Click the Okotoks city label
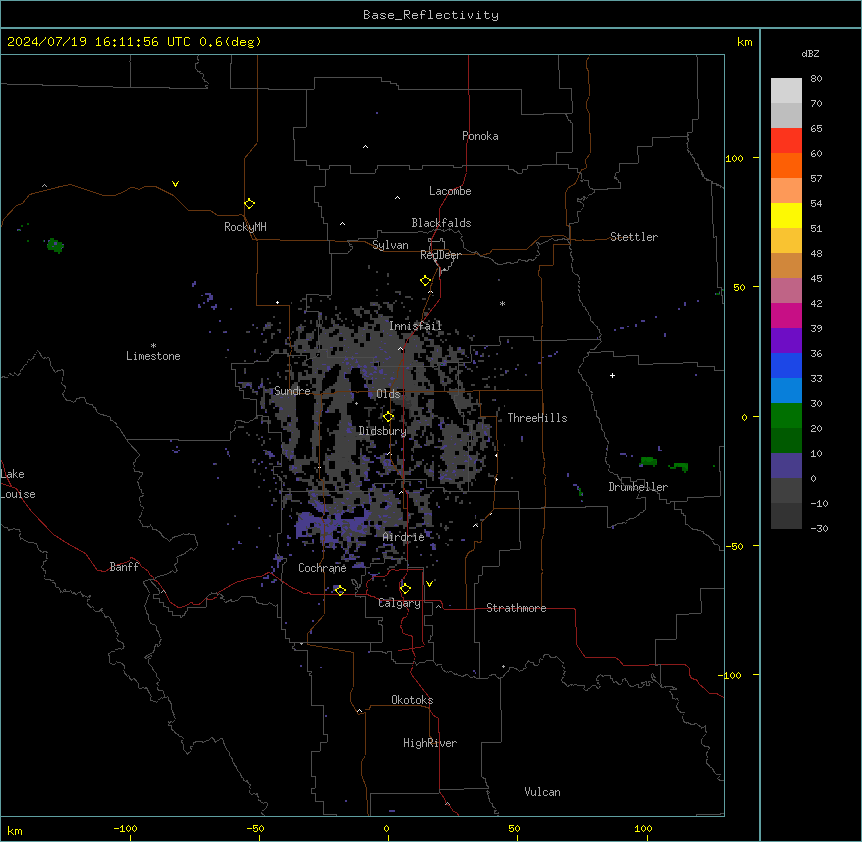Viewport: 862px width, 842px height. (412, 700)
